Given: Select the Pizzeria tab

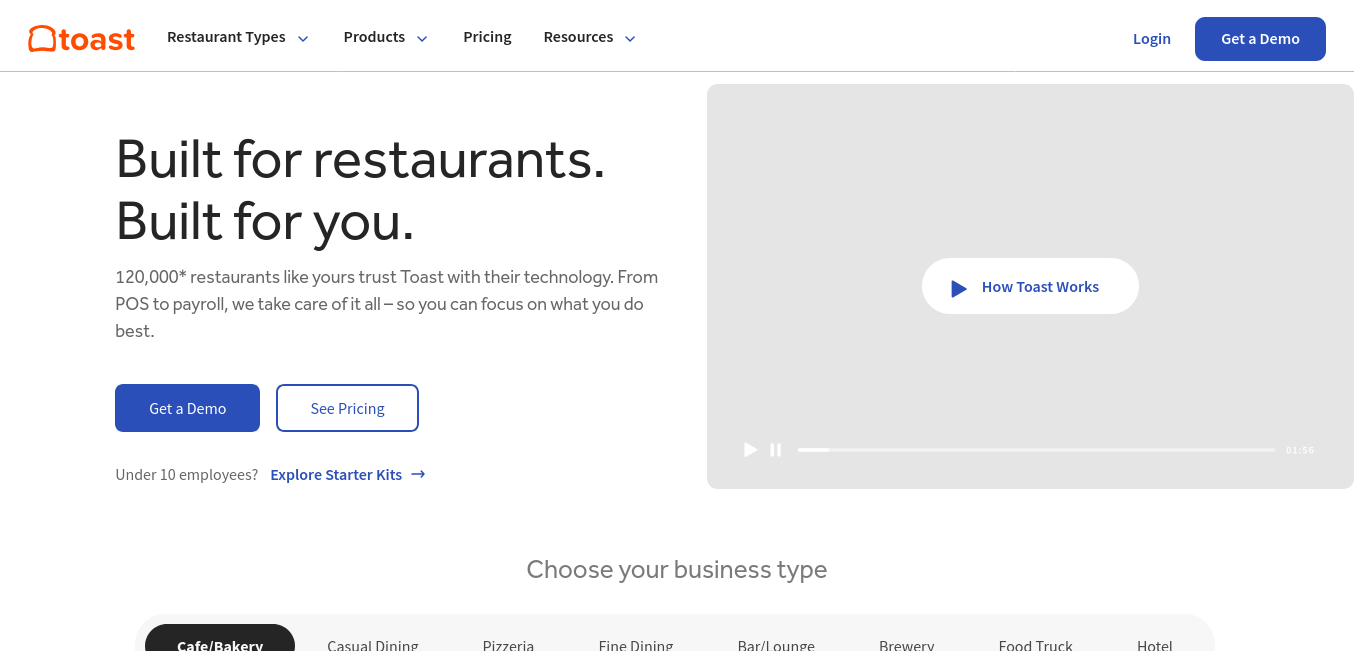Looking at the screenshot, I should (508, 644).
